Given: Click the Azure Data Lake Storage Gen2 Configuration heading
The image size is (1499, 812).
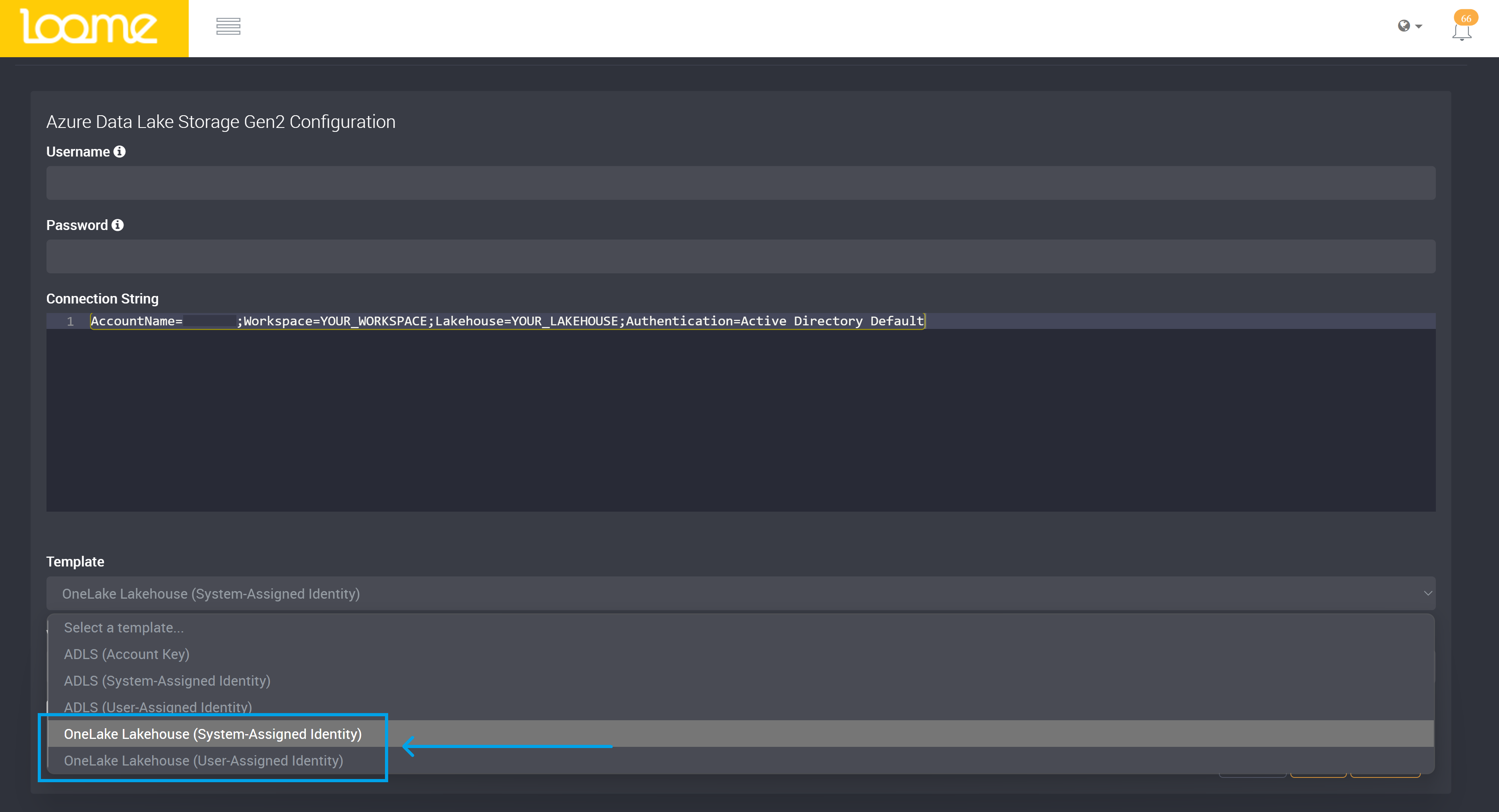Looking at the screenshot, I should 221,122.
